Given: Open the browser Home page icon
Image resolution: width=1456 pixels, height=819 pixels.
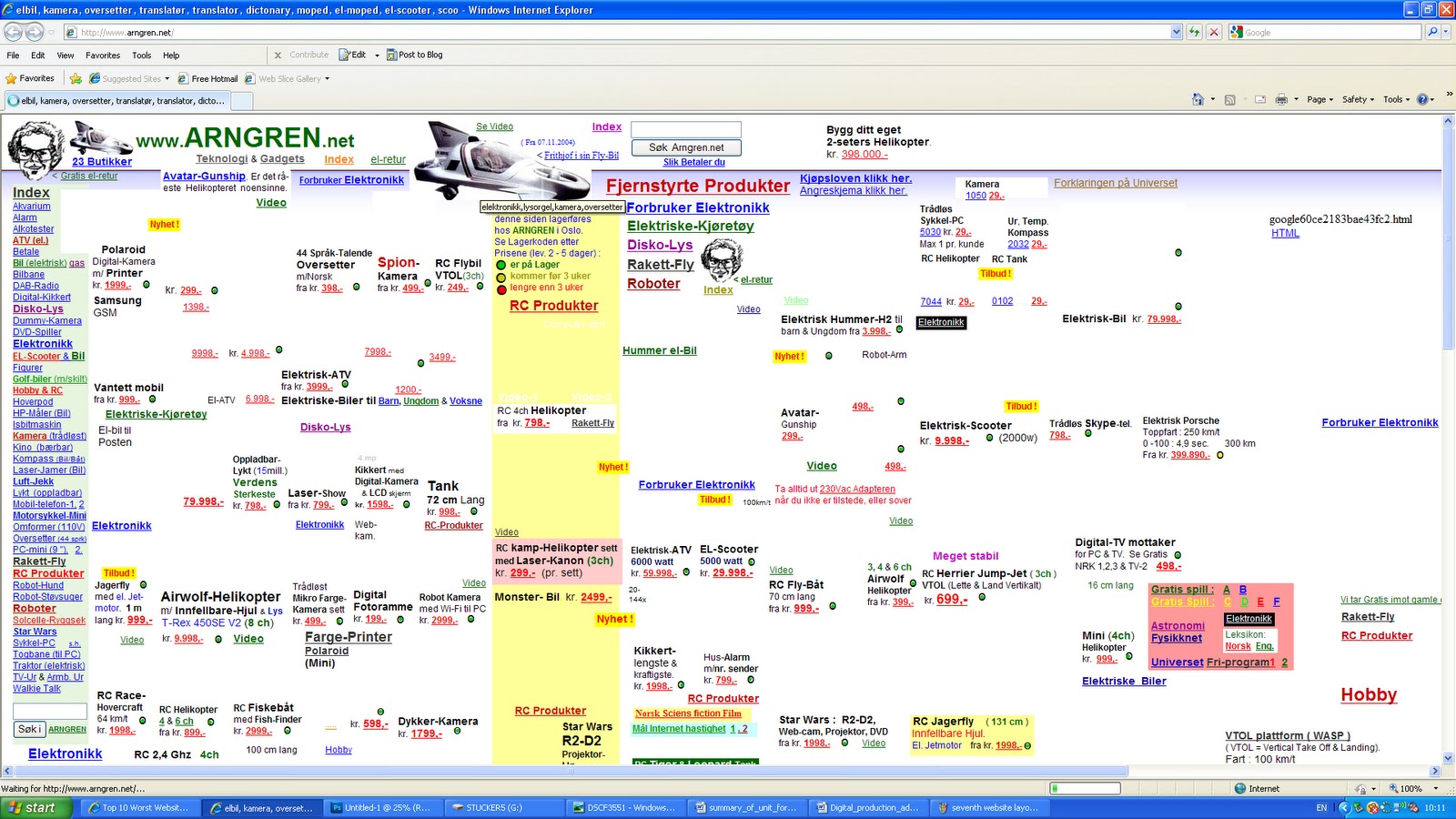Looking at the screenshot, I should pos(1198,98).
